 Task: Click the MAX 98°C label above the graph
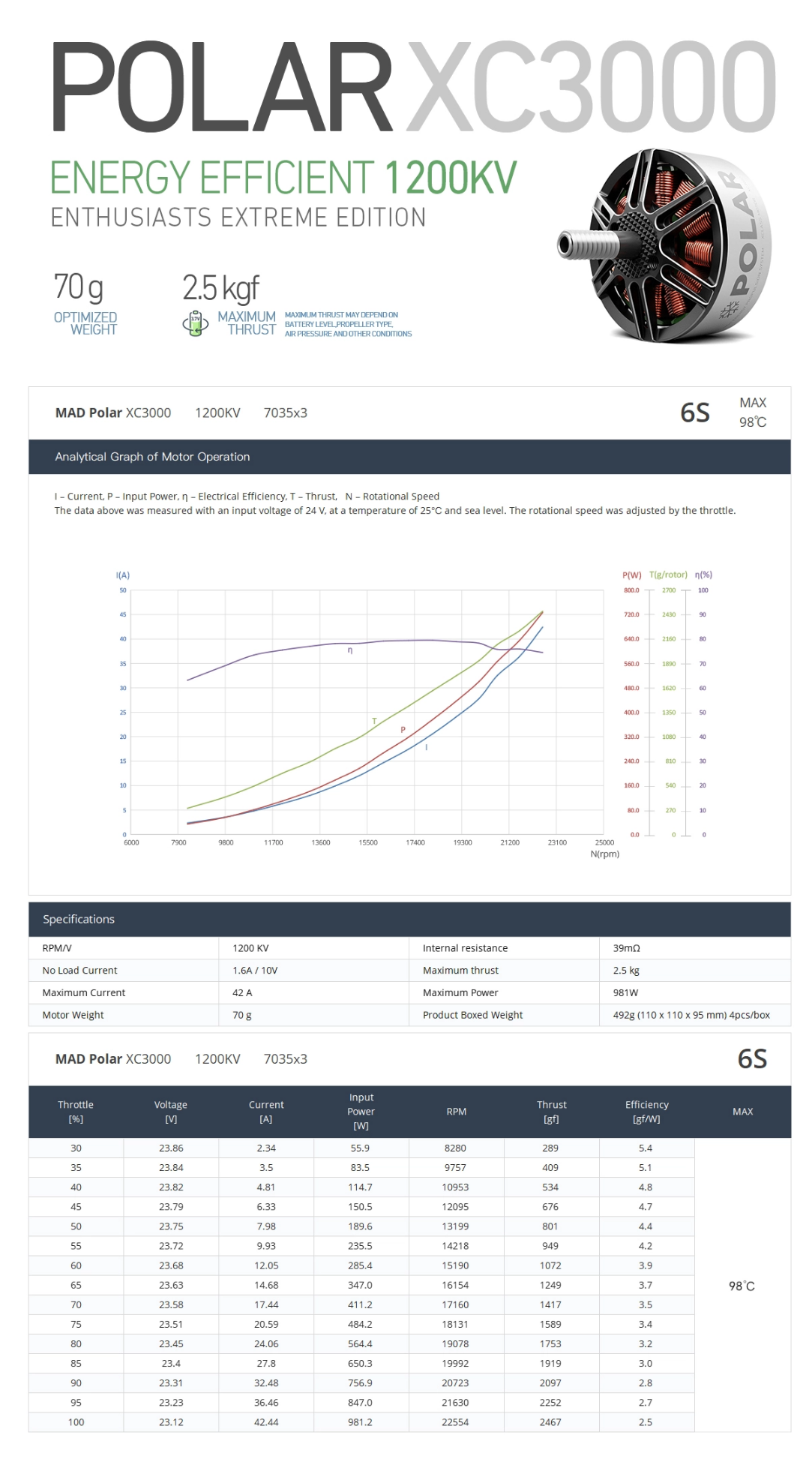[753, 413]
